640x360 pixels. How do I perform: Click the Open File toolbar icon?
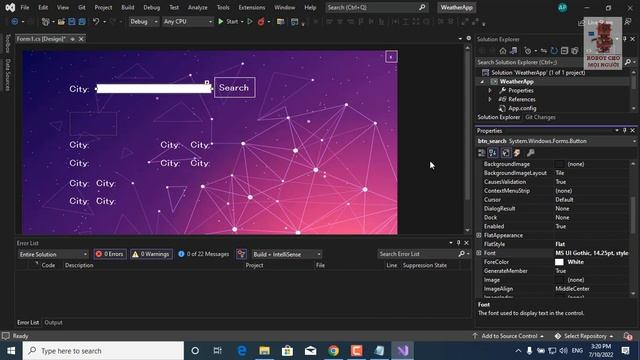point(61,22)
